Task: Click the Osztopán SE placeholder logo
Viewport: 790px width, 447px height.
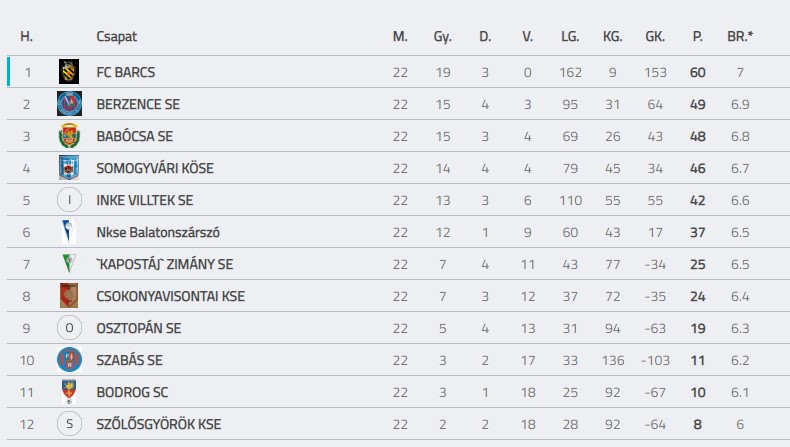Action: pyautogui.click(x=69, y=328)
